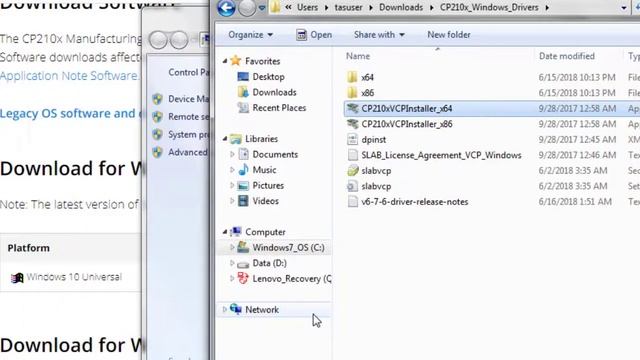Image resolution: width=640 pixels, height=360 pixels.
Task: Click Legacy OS software link on web page
Action: [71, 113]
